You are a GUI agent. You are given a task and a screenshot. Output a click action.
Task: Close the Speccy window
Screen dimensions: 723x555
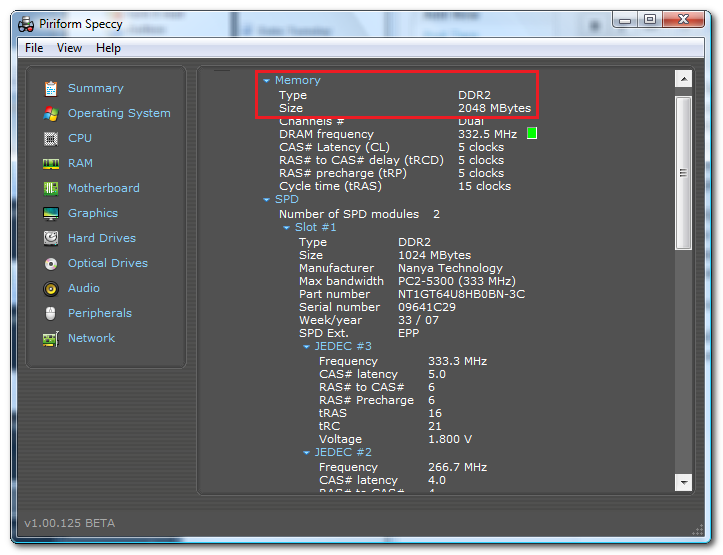click(x=683, y=19)
